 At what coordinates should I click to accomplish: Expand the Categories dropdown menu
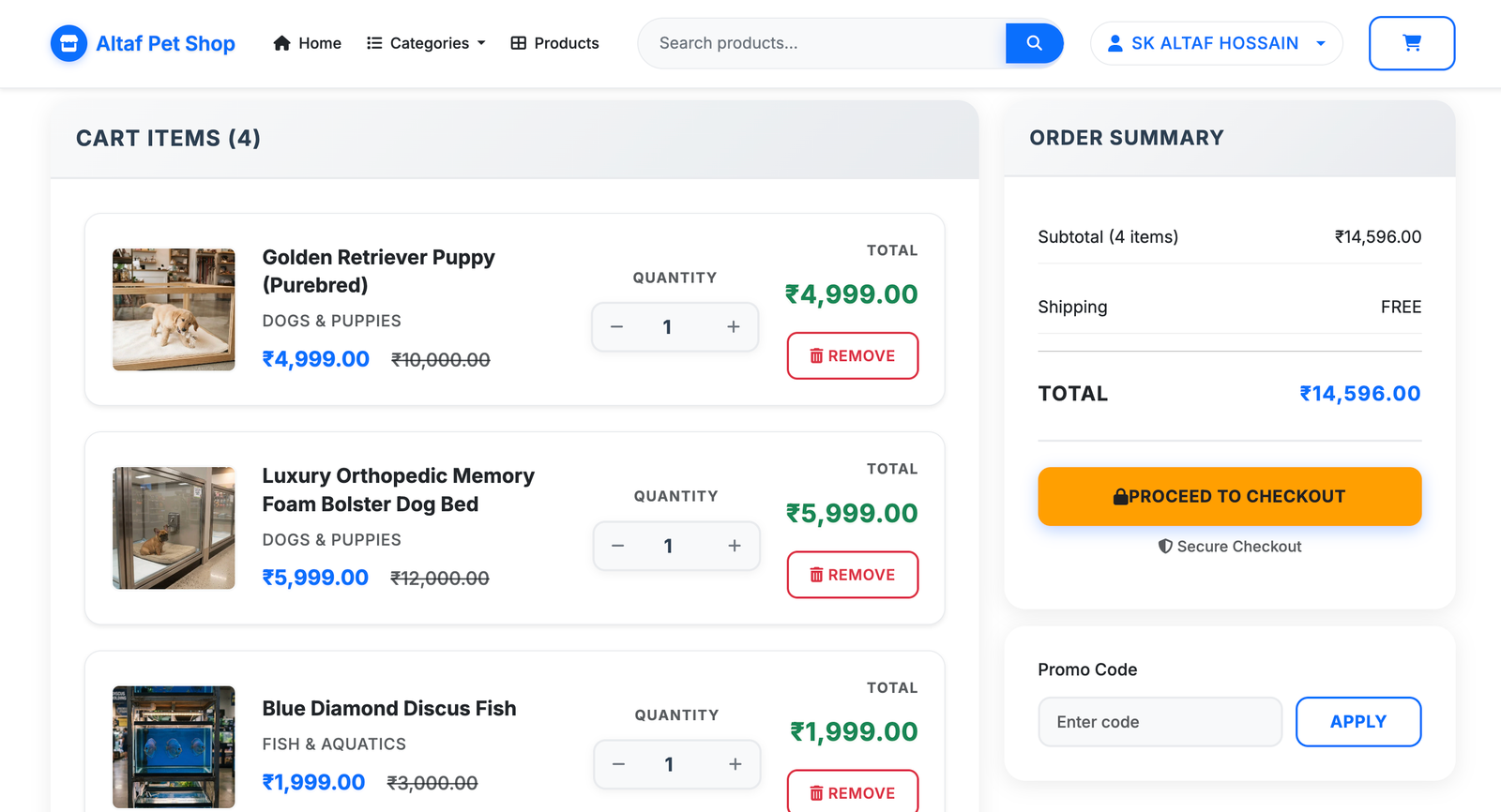point(426,43)
